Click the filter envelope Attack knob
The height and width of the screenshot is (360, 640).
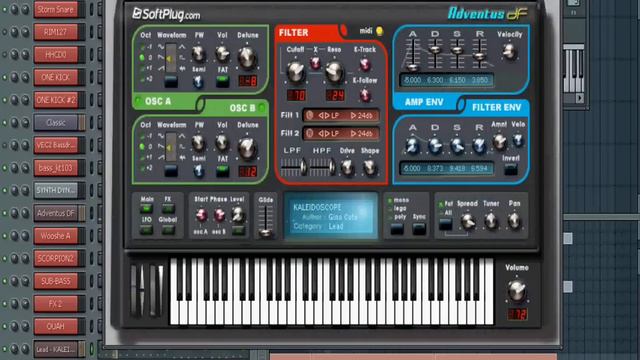click(x=412, y=145)
